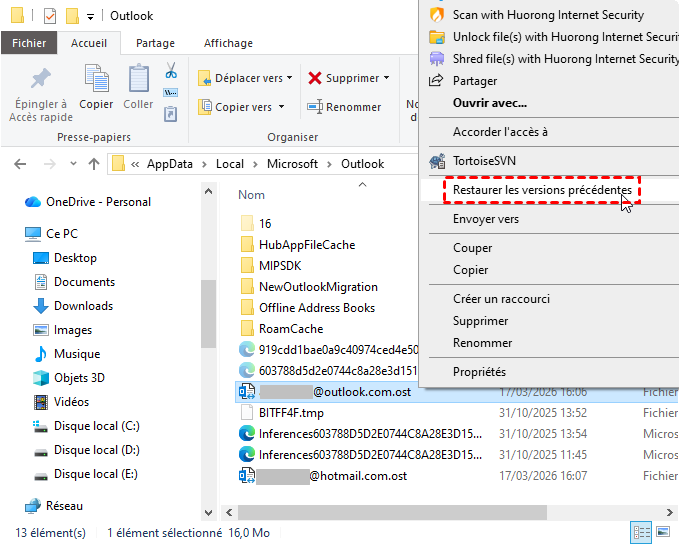This screenshot has height=545, width=679.
Task: Click the Up one level arrow
Action: (94, 164)
